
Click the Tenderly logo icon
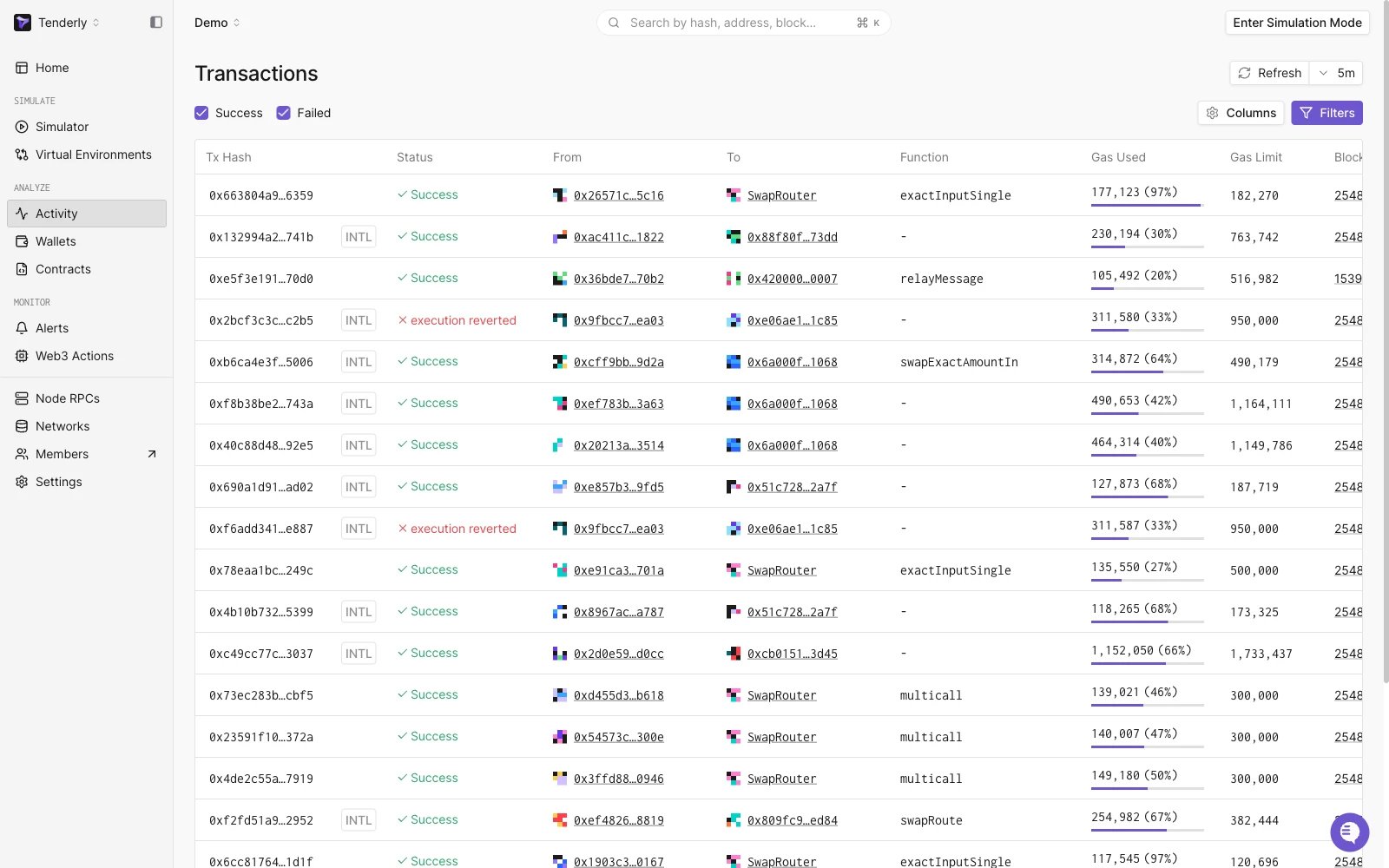(x=23, y=23)
